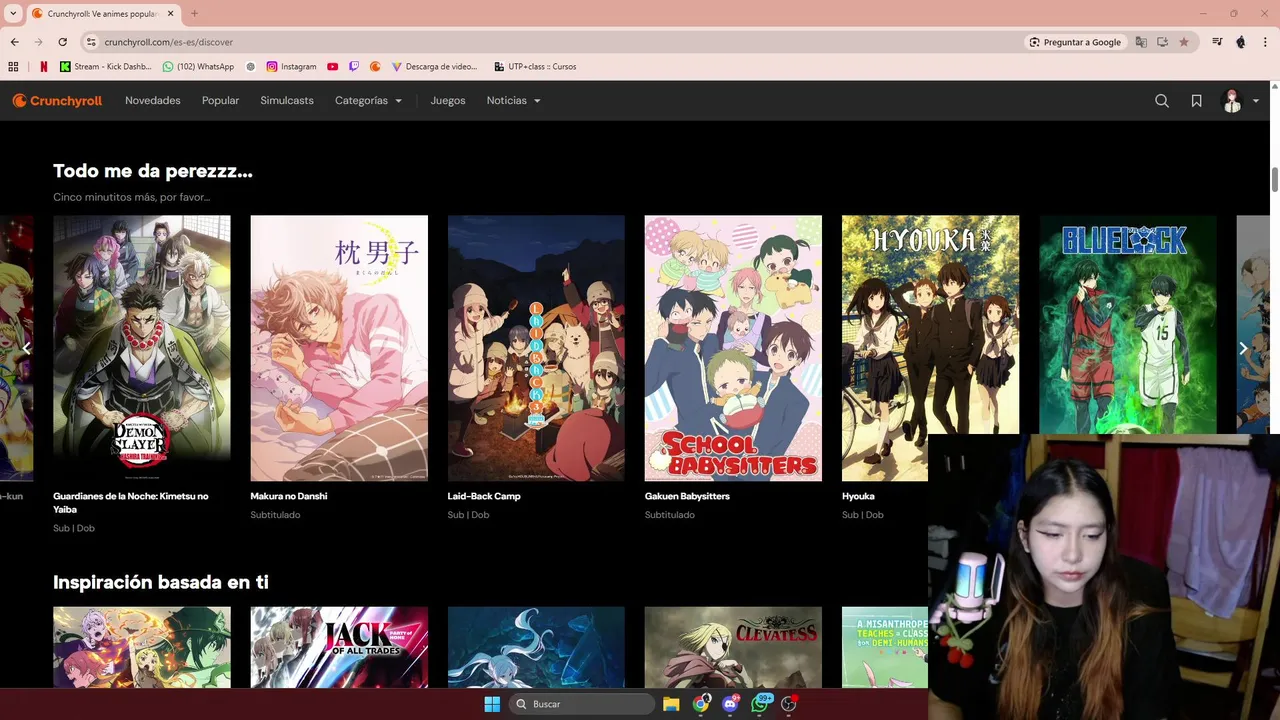The width and height of the screenshot is (1280, 720).
Task: Click the Makura no Danshi title text
Action: (289, 496)
